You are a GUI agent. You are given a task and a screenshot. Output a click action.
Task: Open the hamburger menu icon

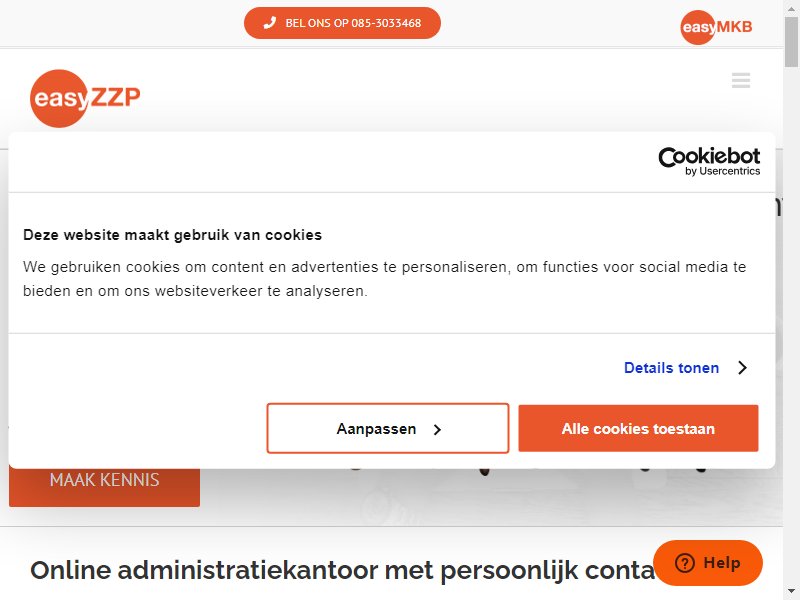tap(740, 81)
